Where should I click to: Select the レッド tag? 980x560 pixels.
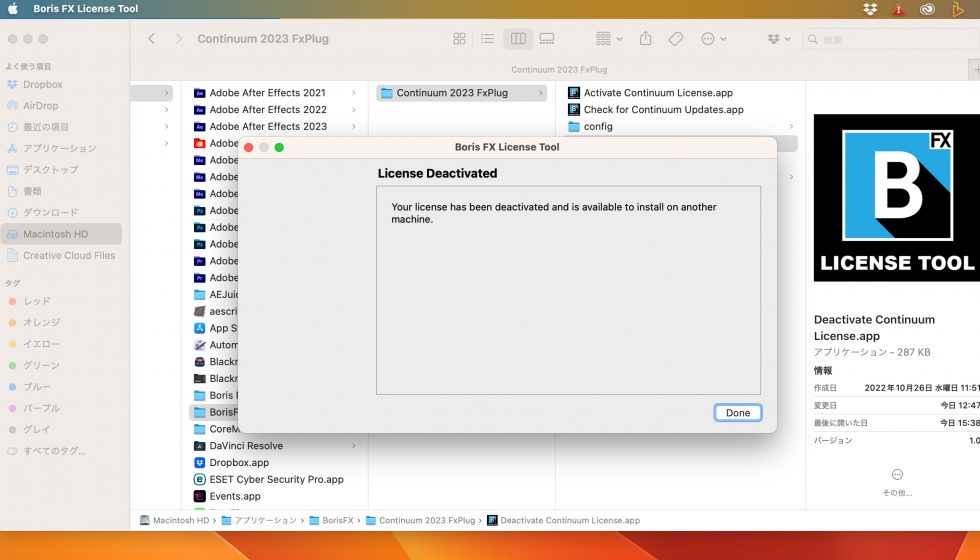[61, 301]
